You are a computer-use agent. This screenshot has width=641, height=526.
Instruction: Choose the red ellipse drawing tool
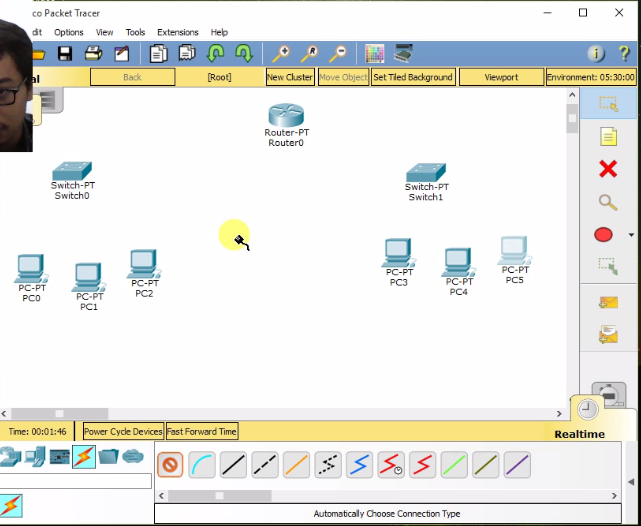[x=603, y=235]
